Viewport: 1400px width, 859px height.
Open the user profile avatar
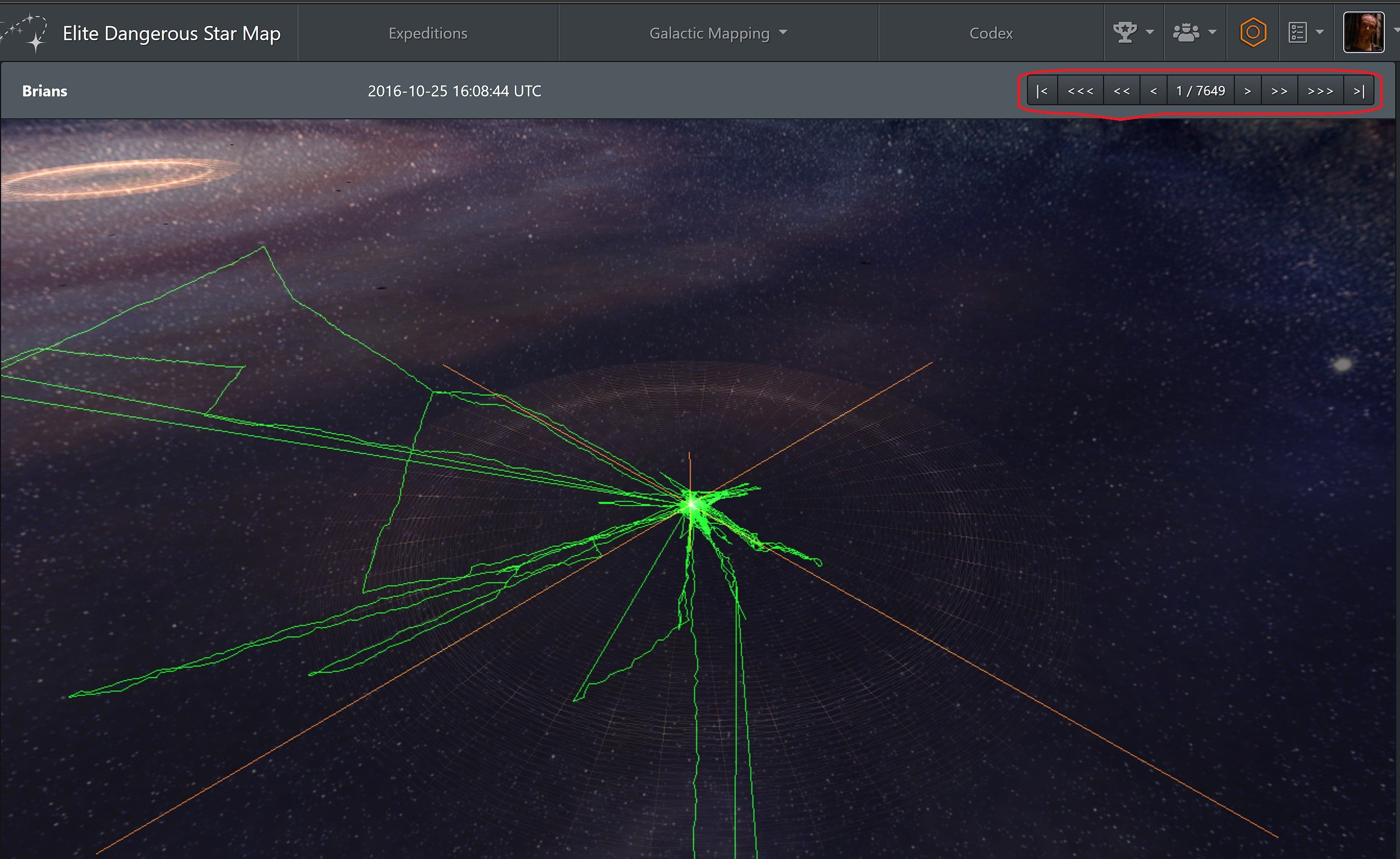coord(1363,32)
